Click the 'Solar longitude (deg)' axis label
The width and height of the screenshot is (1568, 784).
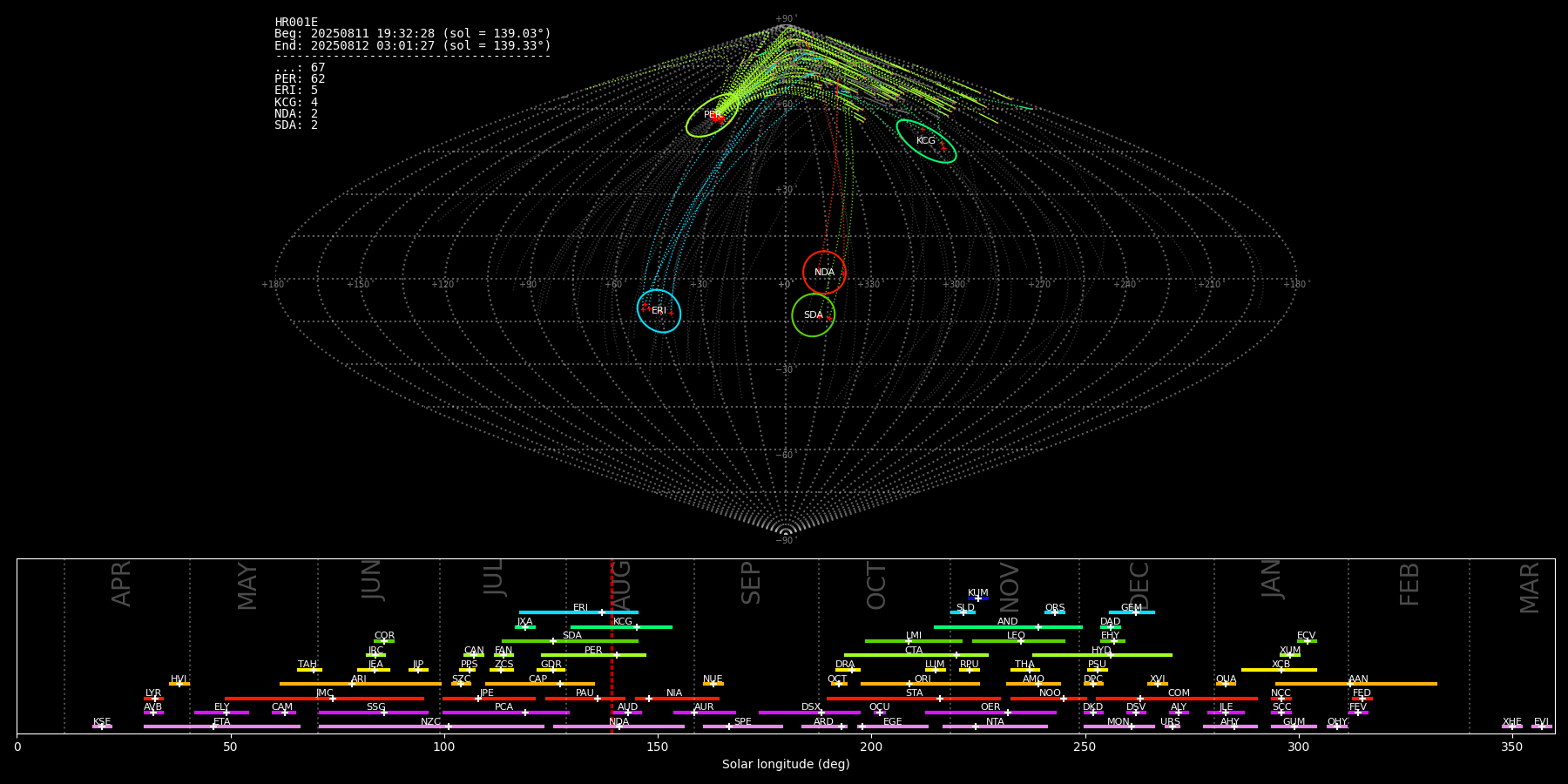(x=786, y=765)
